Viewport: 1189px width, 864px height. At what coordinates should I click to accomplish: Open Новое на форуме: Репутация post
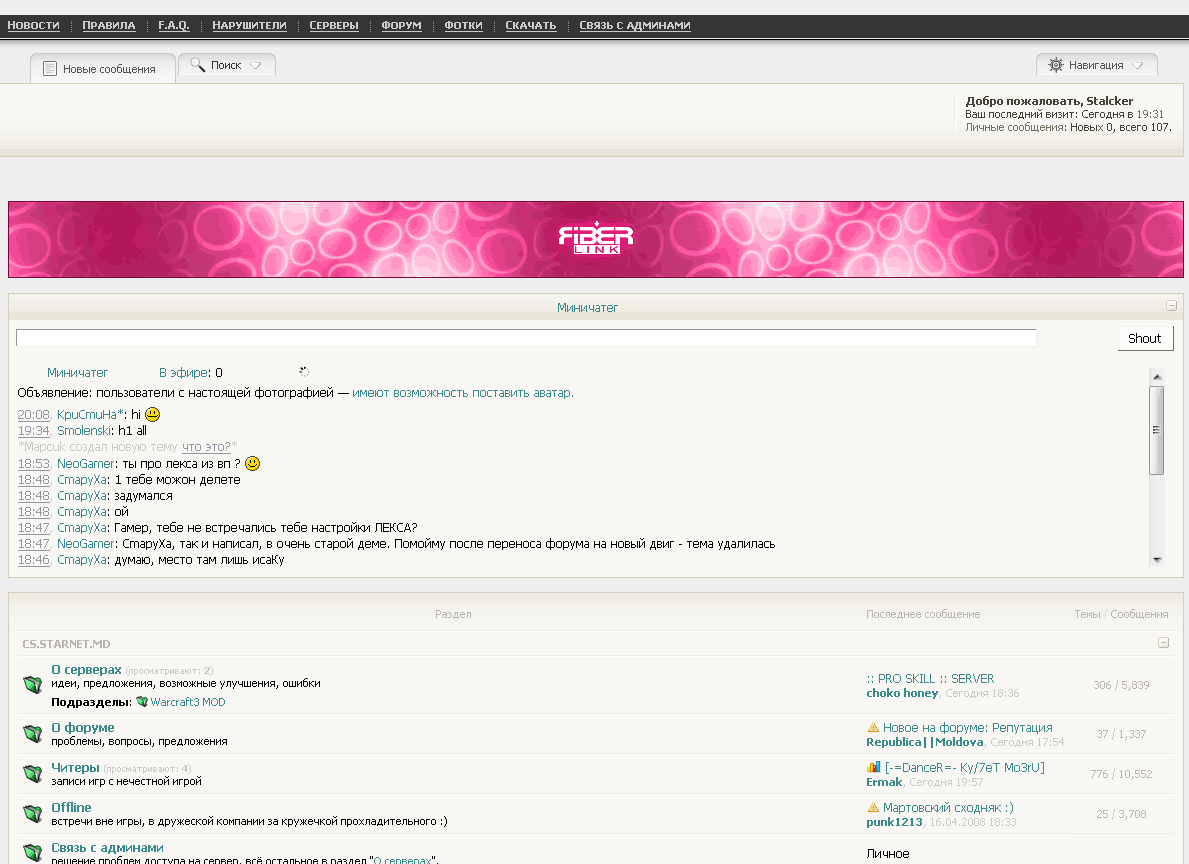[x=968, y=727]
